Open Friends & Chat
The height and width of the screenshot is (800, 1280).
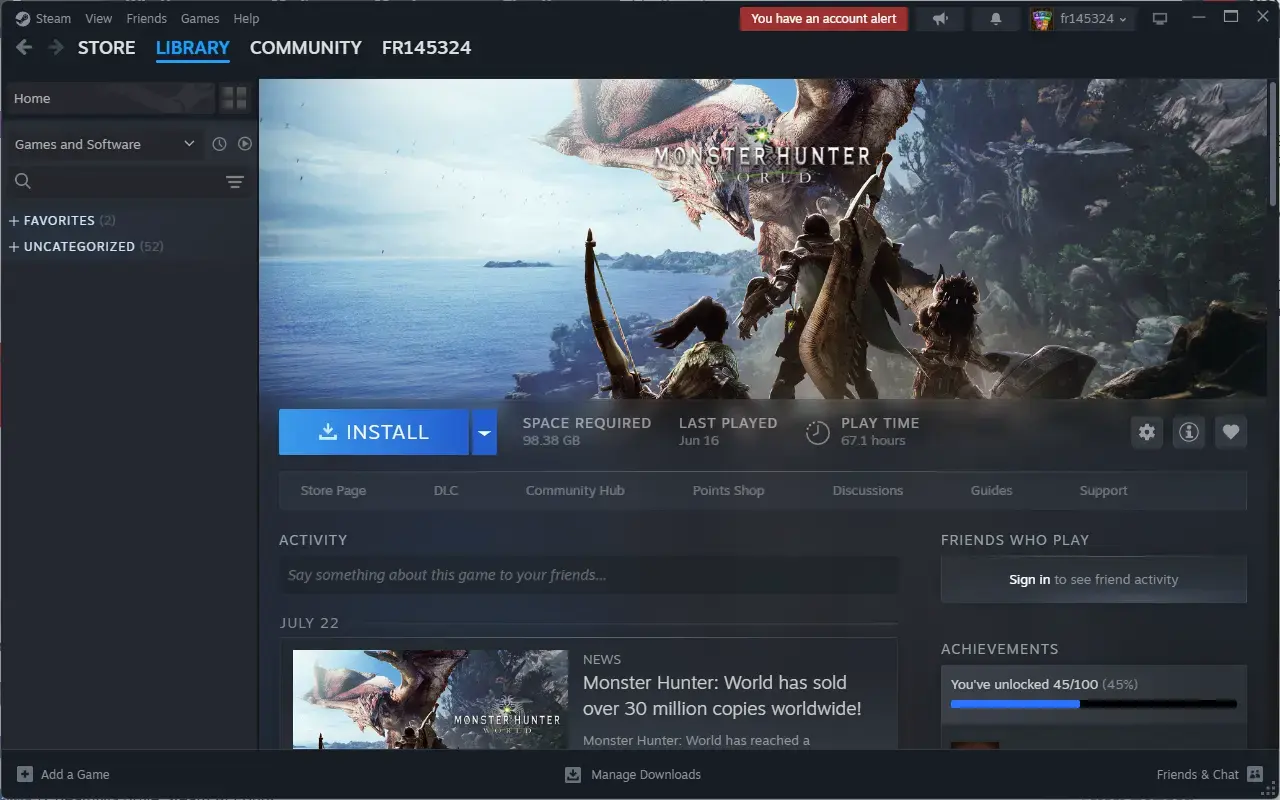click(1198, 774)
